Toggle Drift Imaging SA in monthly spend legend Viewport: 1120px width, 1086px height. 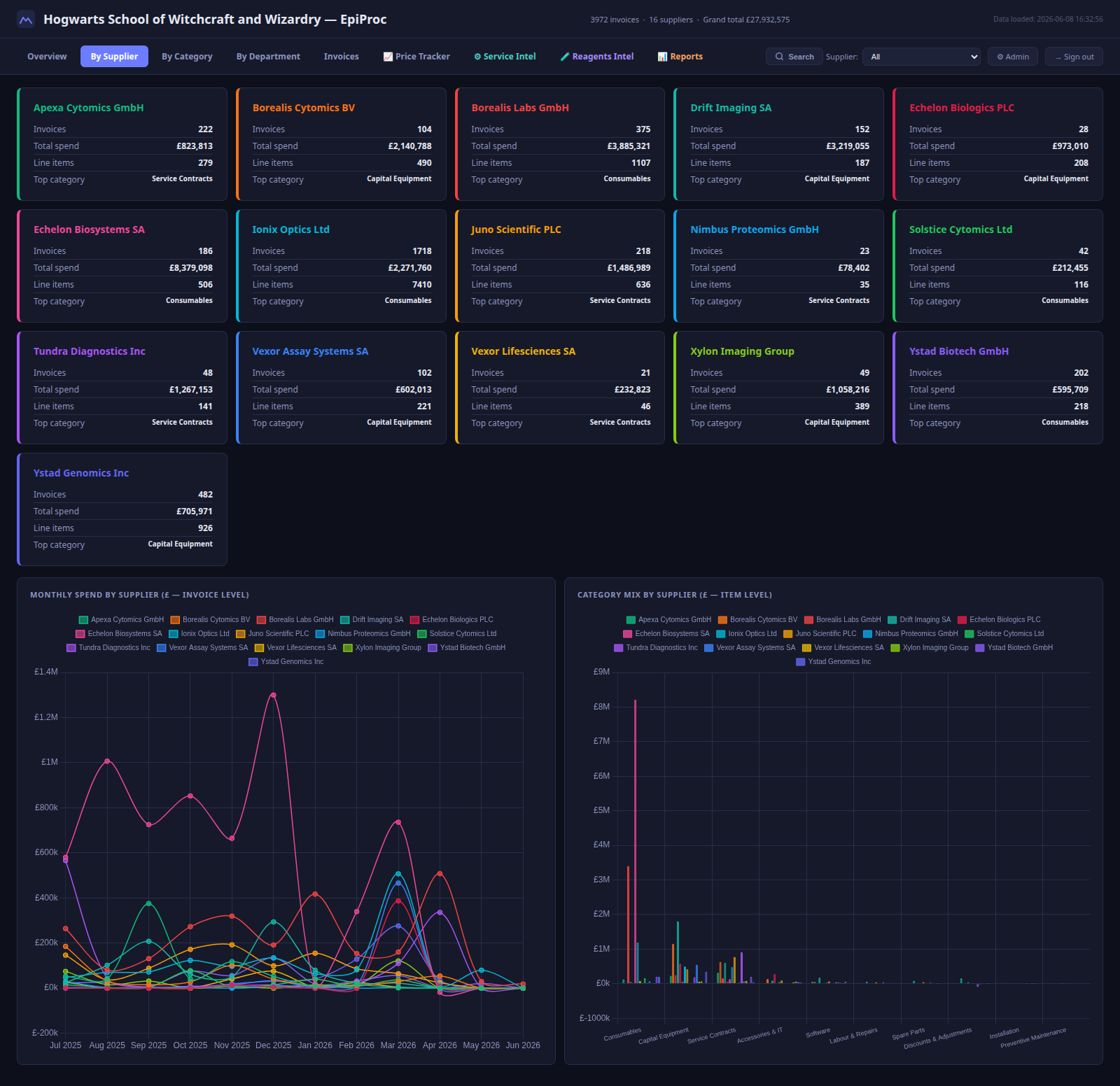[372, 620]
